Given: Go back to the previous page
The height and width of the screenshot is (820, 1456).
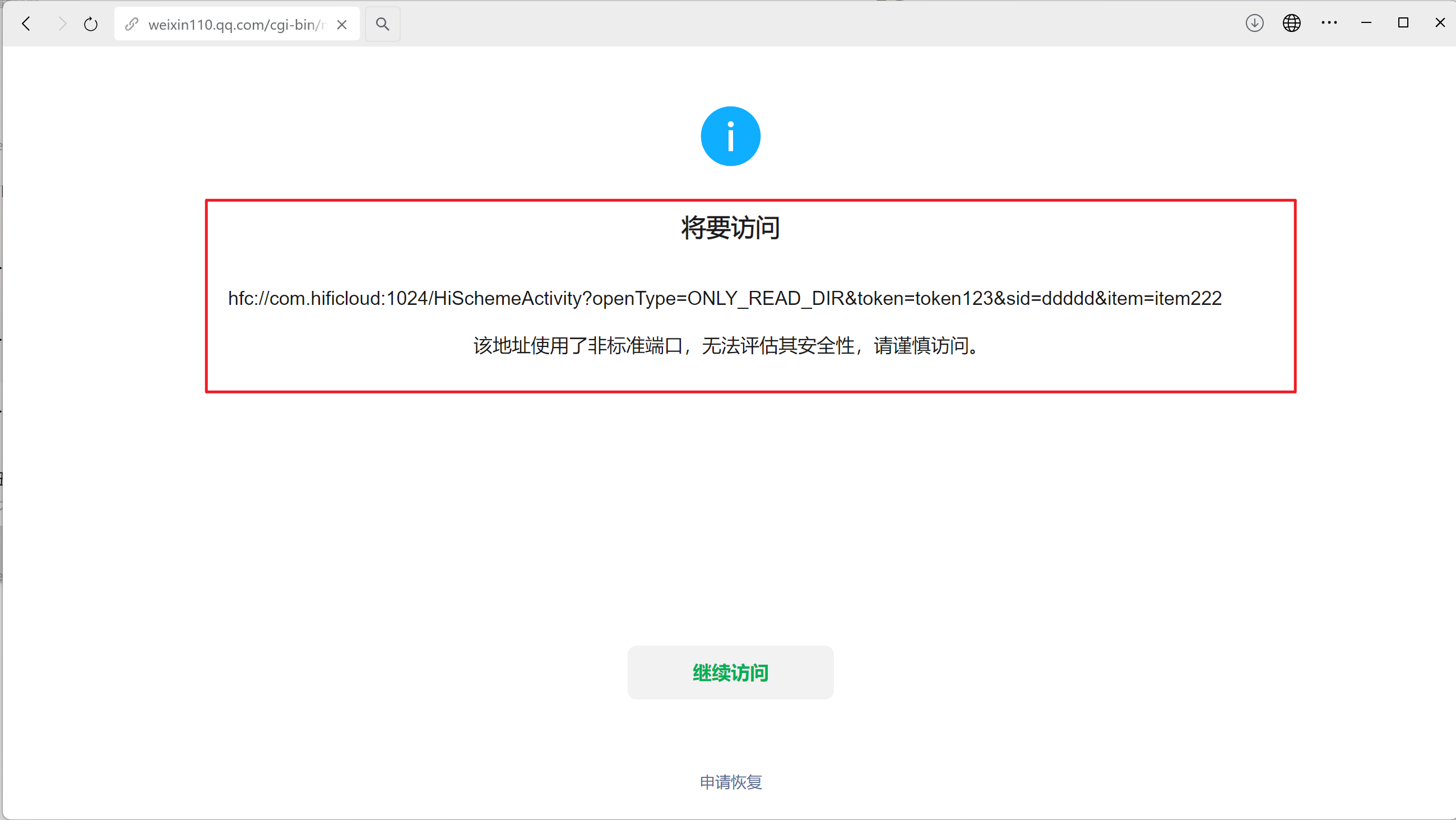Looking at the screenshot, I should pyautogui.click(x=26, y=24).
